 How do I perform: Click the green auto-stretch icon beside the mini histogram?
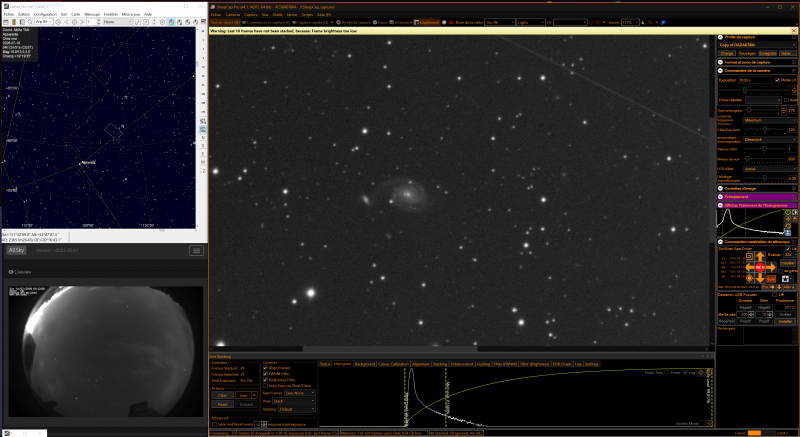788,213
